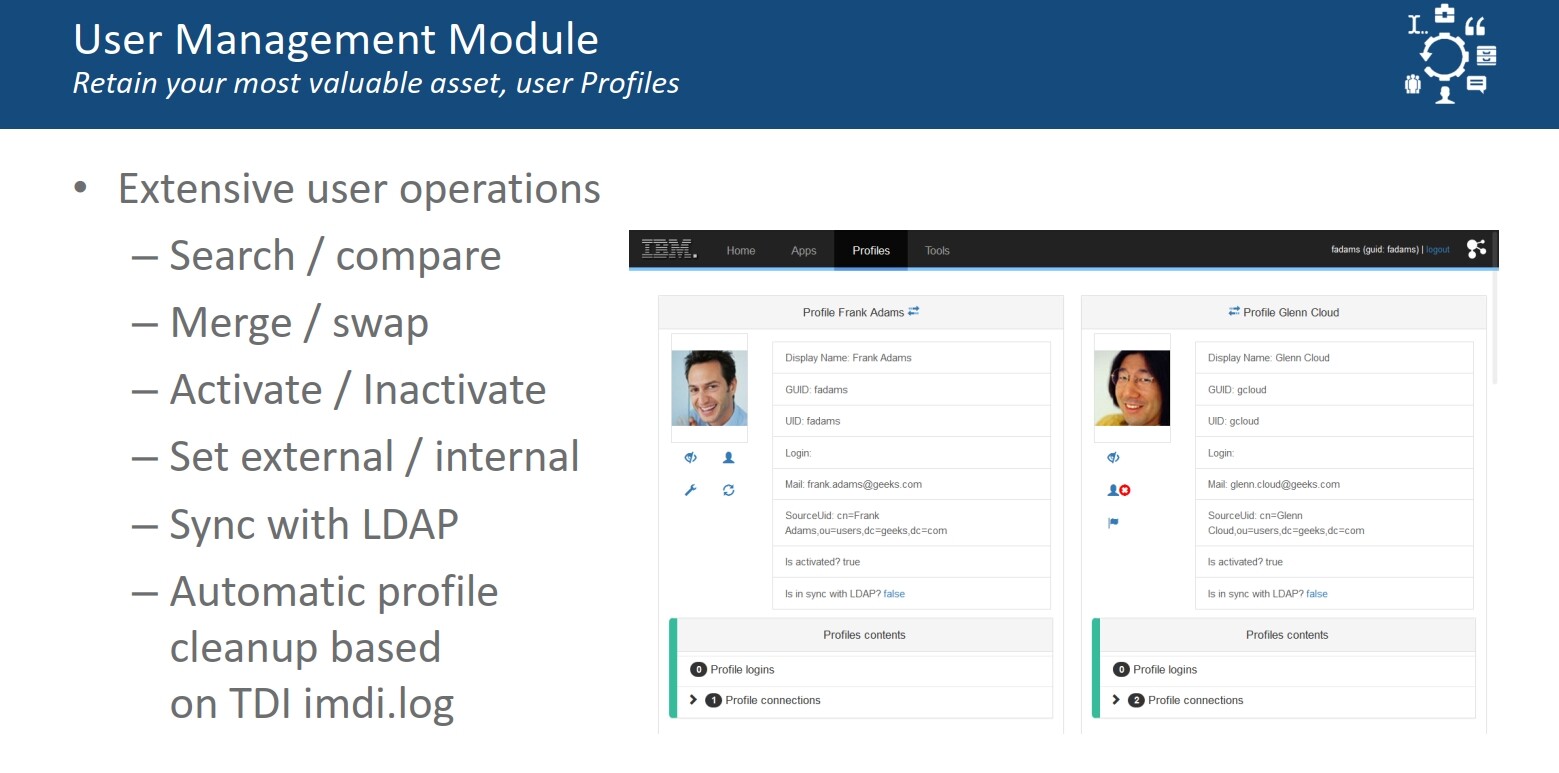Viewport: 1559px width, 773px height.
Task: Click the logout link for fadams
Action: (x=1437, y=249)
